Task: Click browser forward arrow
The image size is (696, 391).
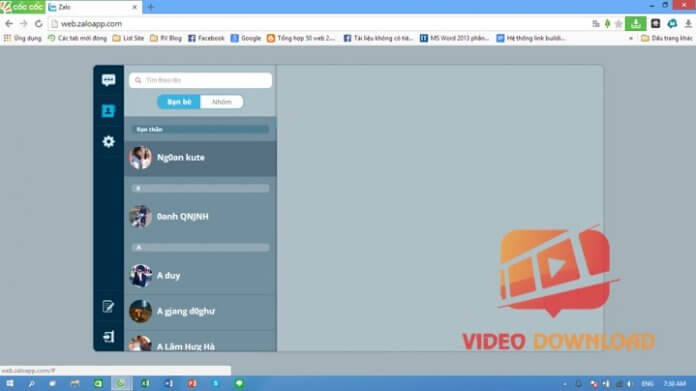Action: tap(24, 24)
